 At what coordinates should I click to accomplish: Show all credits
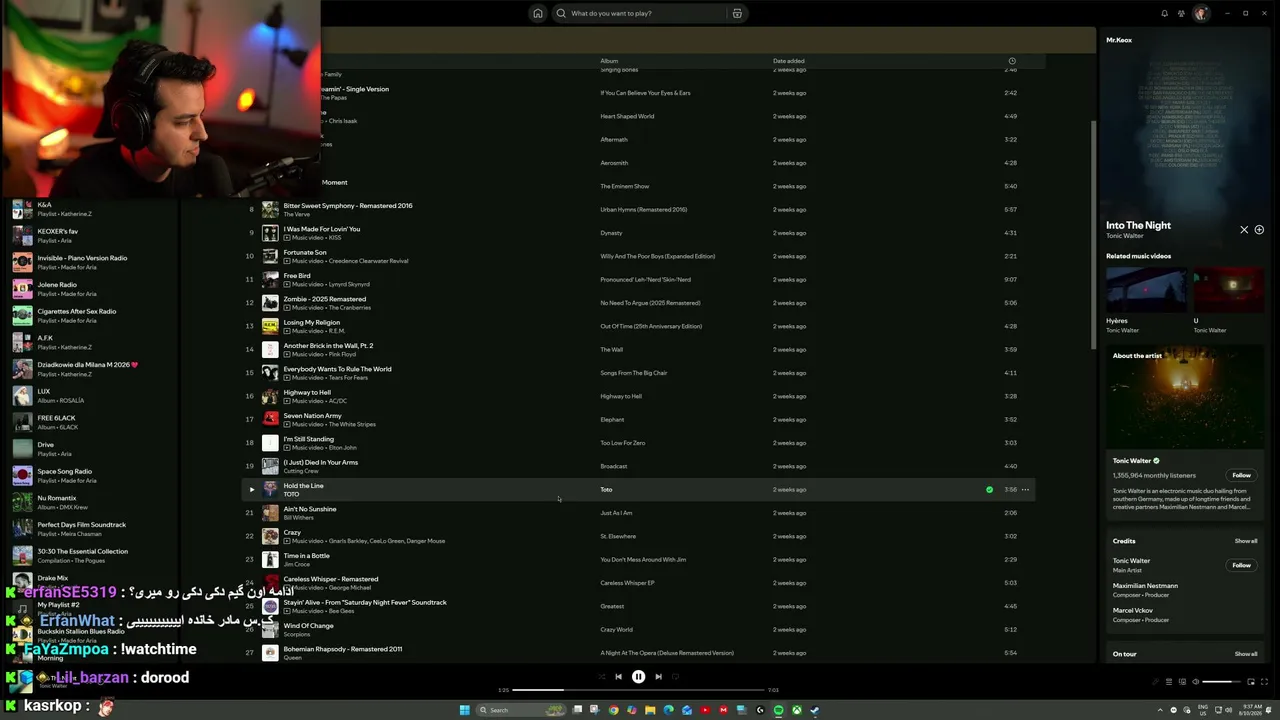click(x=1245, y=541)
